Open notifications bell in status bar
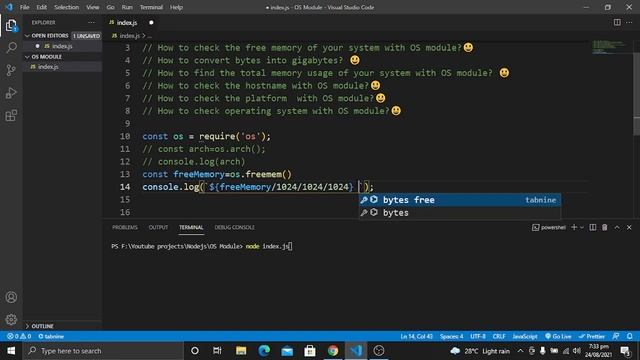The height and width of the screenshot is (360, 640). [630, 336]
